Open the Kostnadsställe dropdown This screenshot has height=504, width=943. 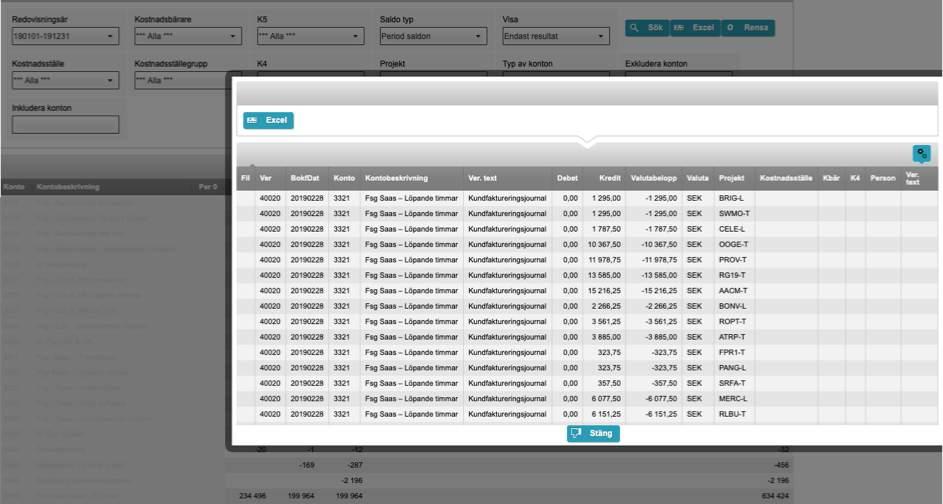coord(65,80)
